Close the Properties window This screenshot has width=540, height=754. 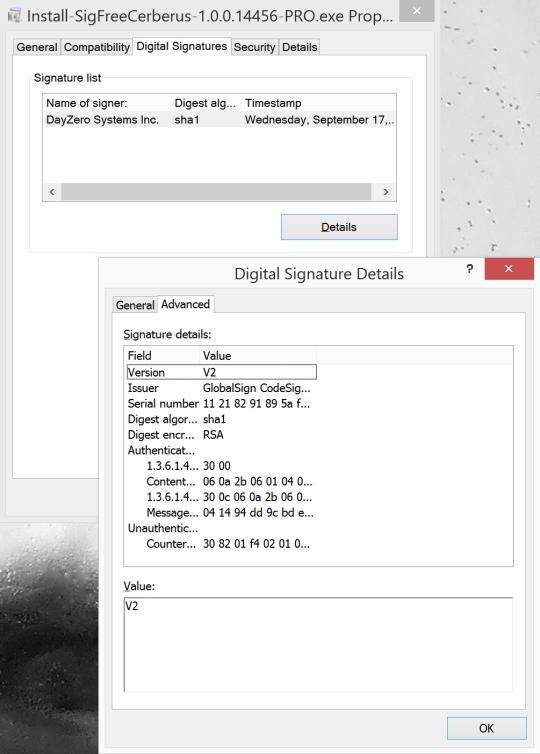coord(416,11)
